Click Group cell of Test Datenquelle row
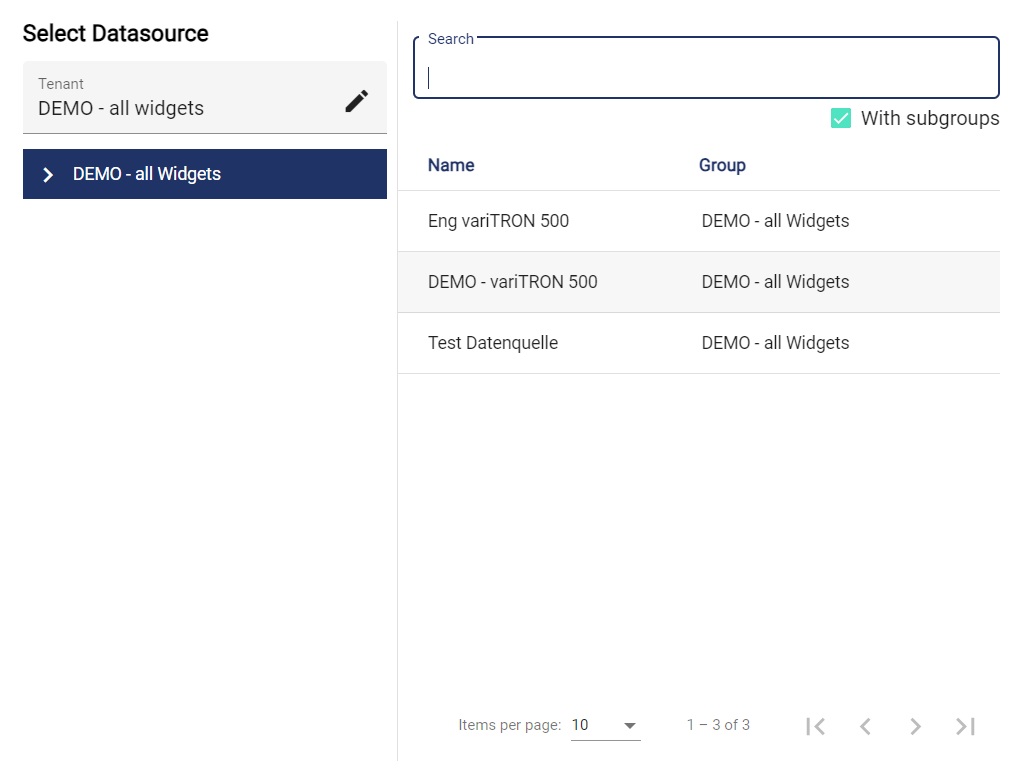 click(x=775, y=343)
